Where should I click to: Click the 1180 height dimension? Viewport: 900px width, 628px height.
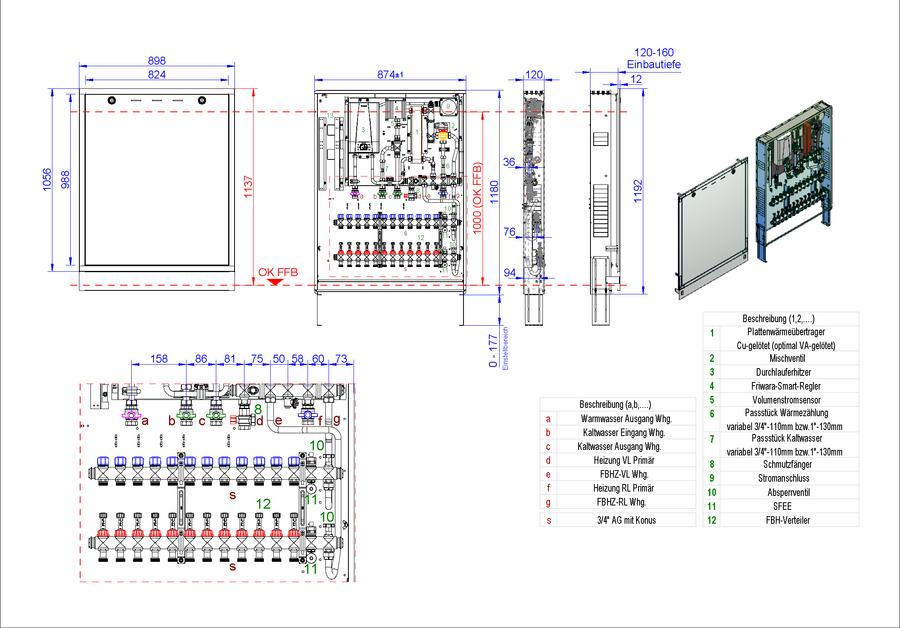click(494, 192)
